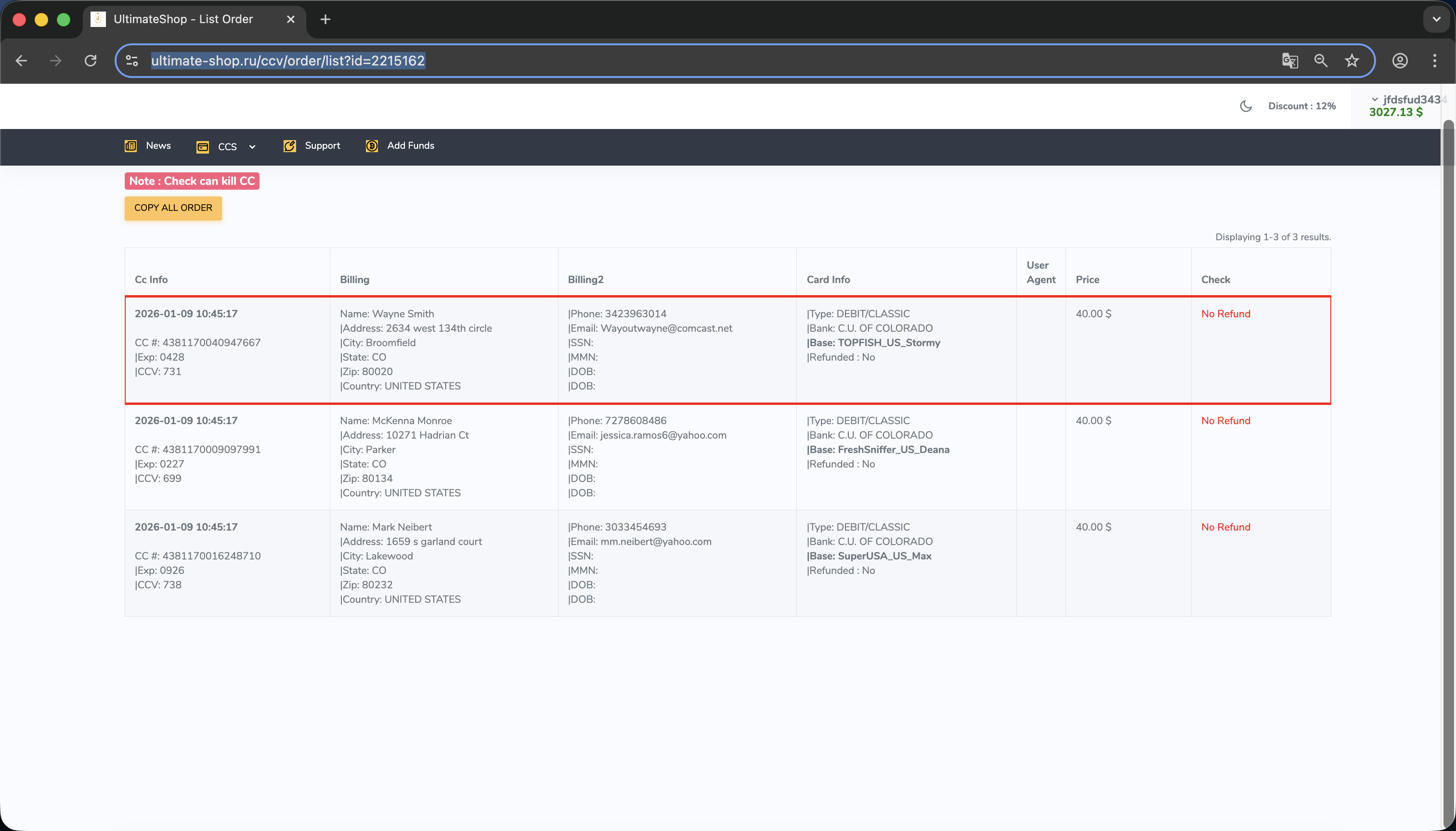The image size is (1456, 831).
Task: Click the News icon in the navbar
Action: [130, 146]
